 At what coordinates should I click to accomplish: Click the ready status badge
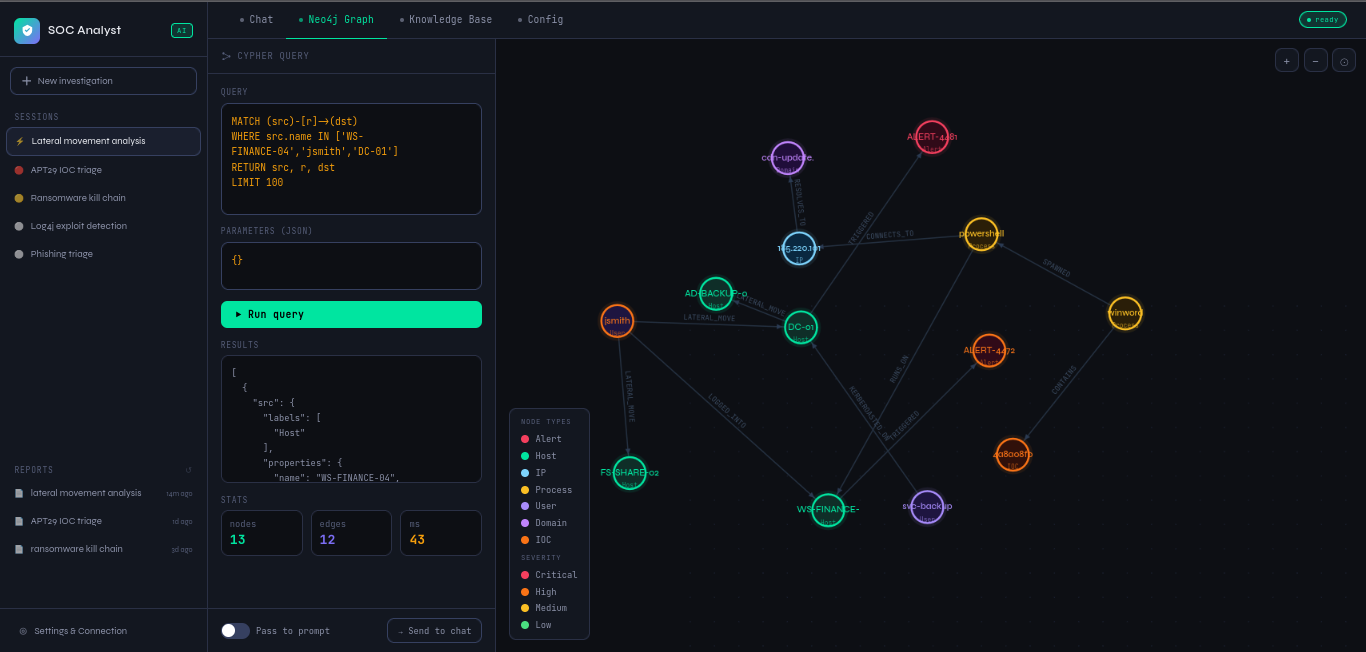(x=1322, y=19)
